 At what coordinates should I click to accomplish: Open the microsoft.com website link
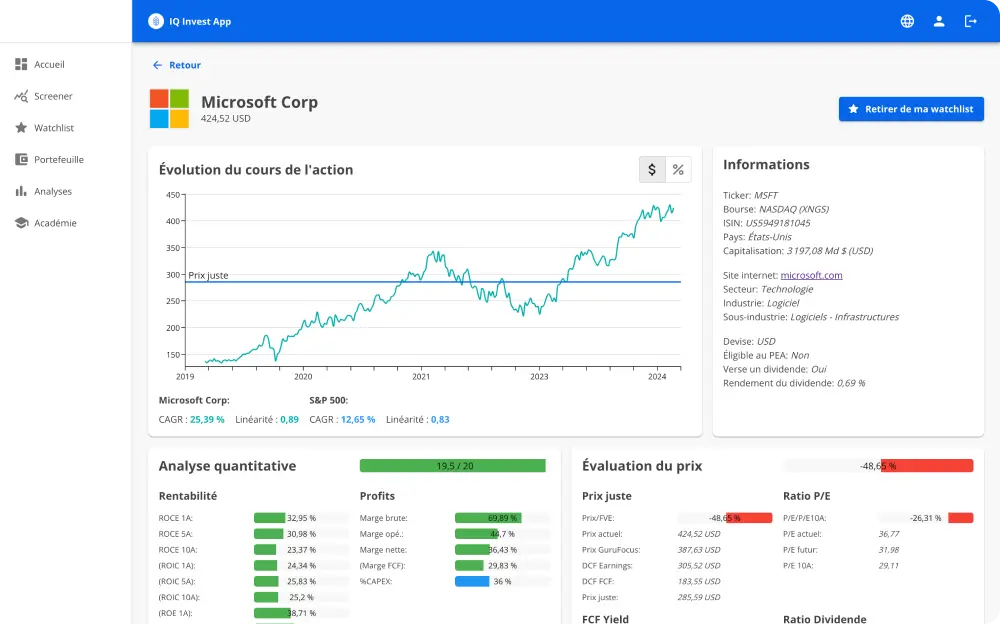pos(811,275)
